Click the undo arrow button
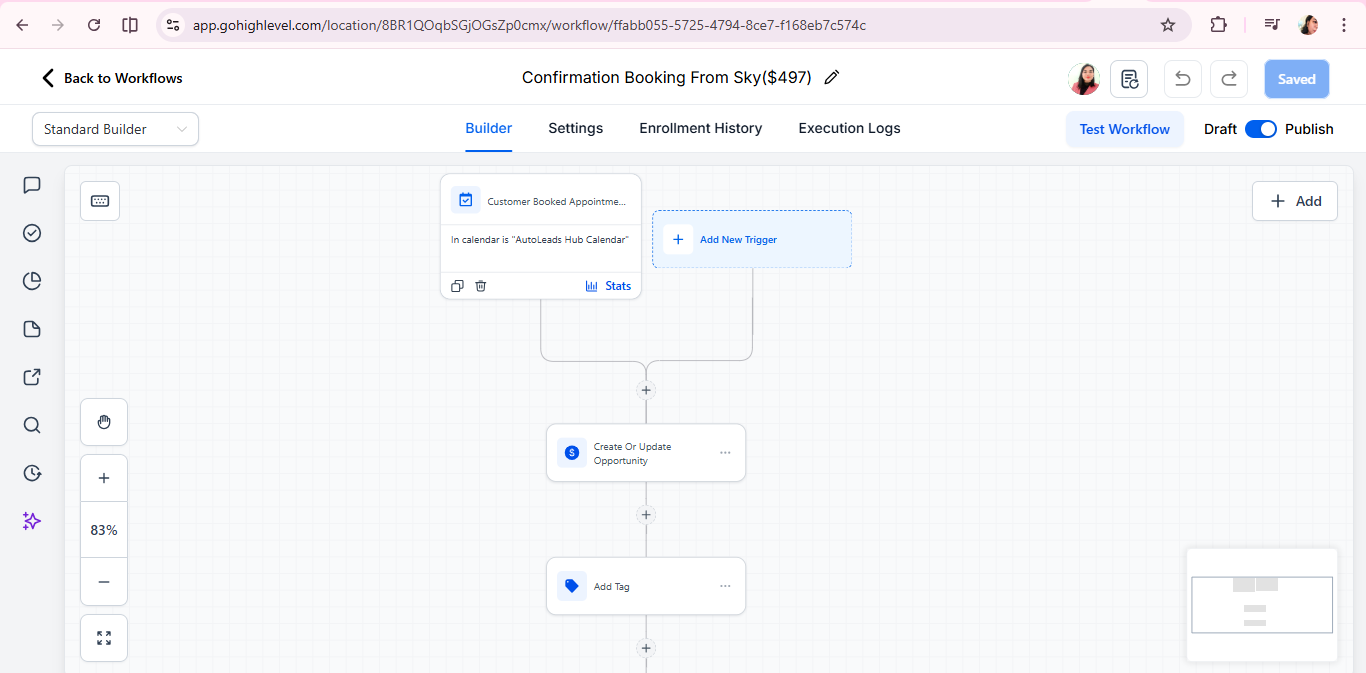1366x673 pixels. (1183, 79)
